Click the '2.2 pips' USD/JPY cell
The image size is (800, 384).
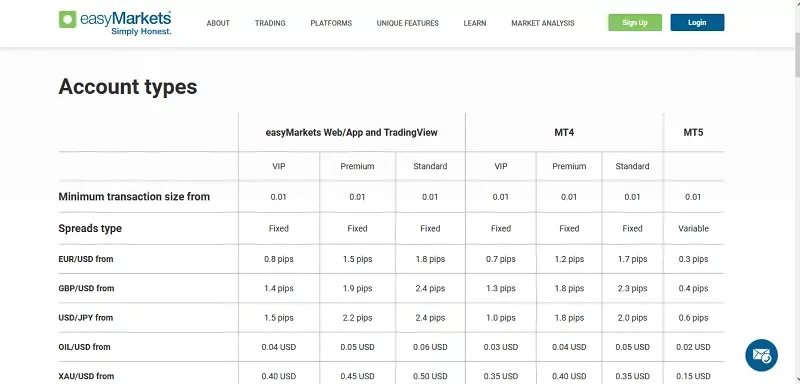[357, 318]
